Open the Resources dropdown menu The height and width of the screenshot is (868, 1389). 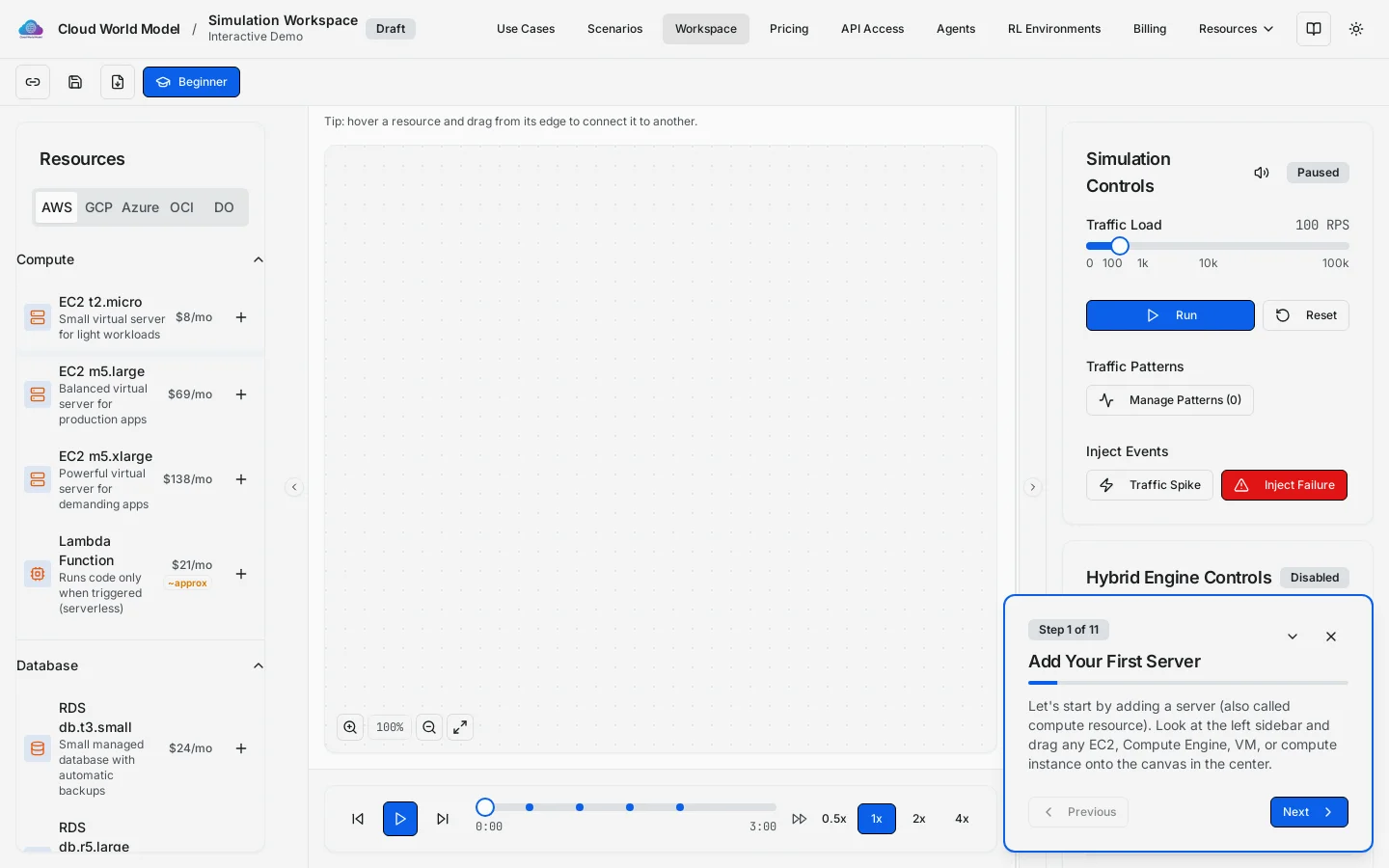[1236, 29]
